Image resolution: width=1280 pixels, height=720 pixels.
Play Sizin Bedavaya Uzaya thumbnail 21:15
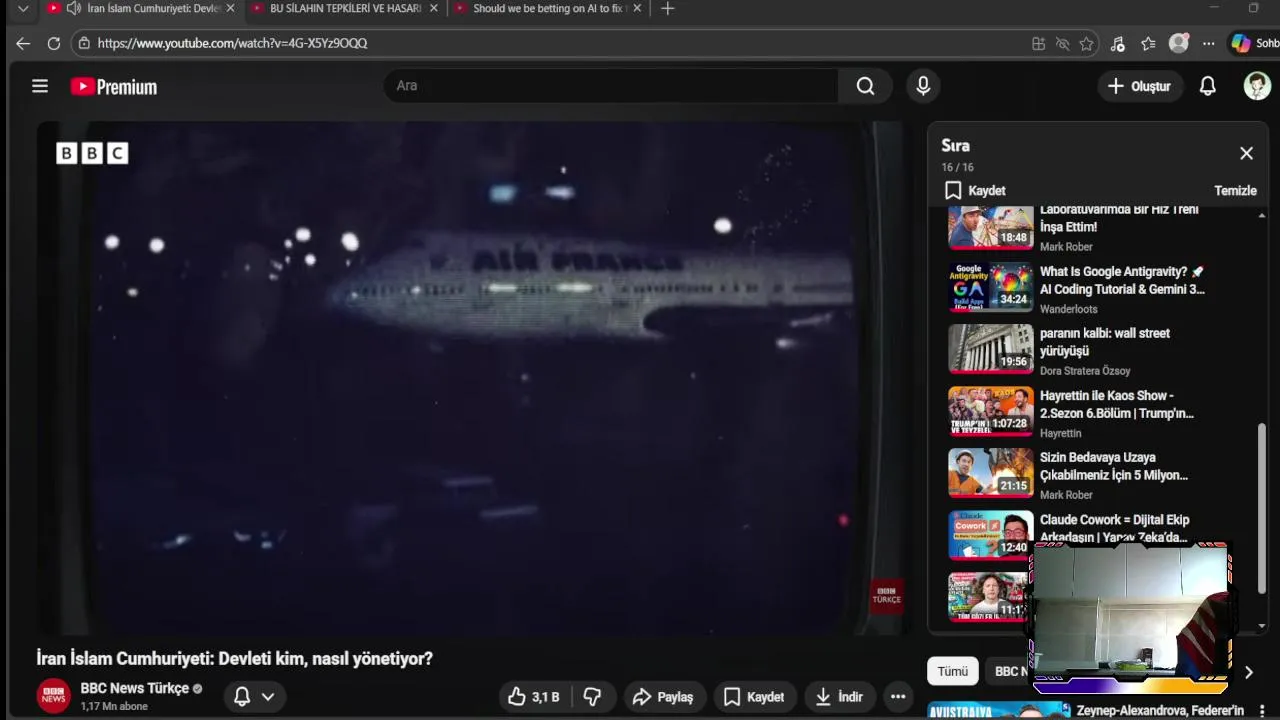(x=991, y=474)
